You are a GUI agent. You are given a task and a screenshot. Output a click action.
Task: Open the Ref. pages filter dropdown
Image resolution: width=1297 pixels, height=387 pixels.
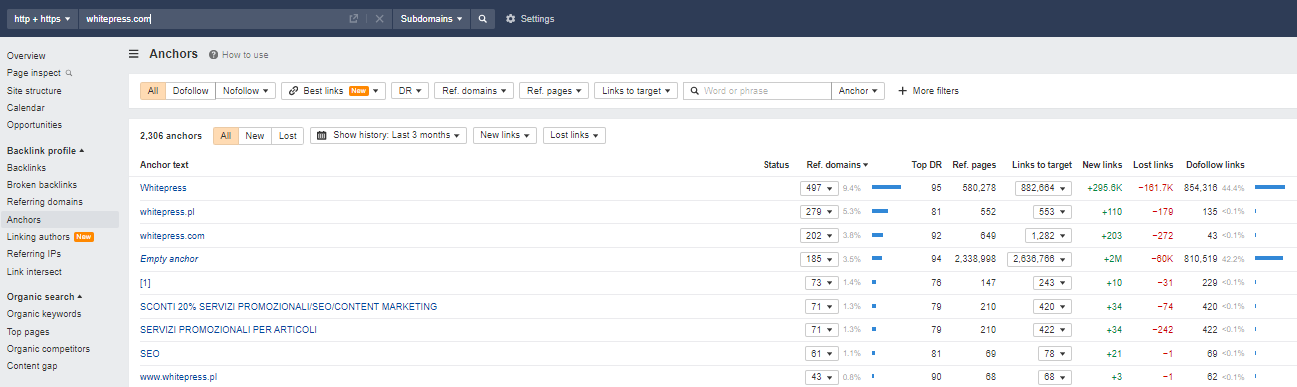tap(554, 91)
